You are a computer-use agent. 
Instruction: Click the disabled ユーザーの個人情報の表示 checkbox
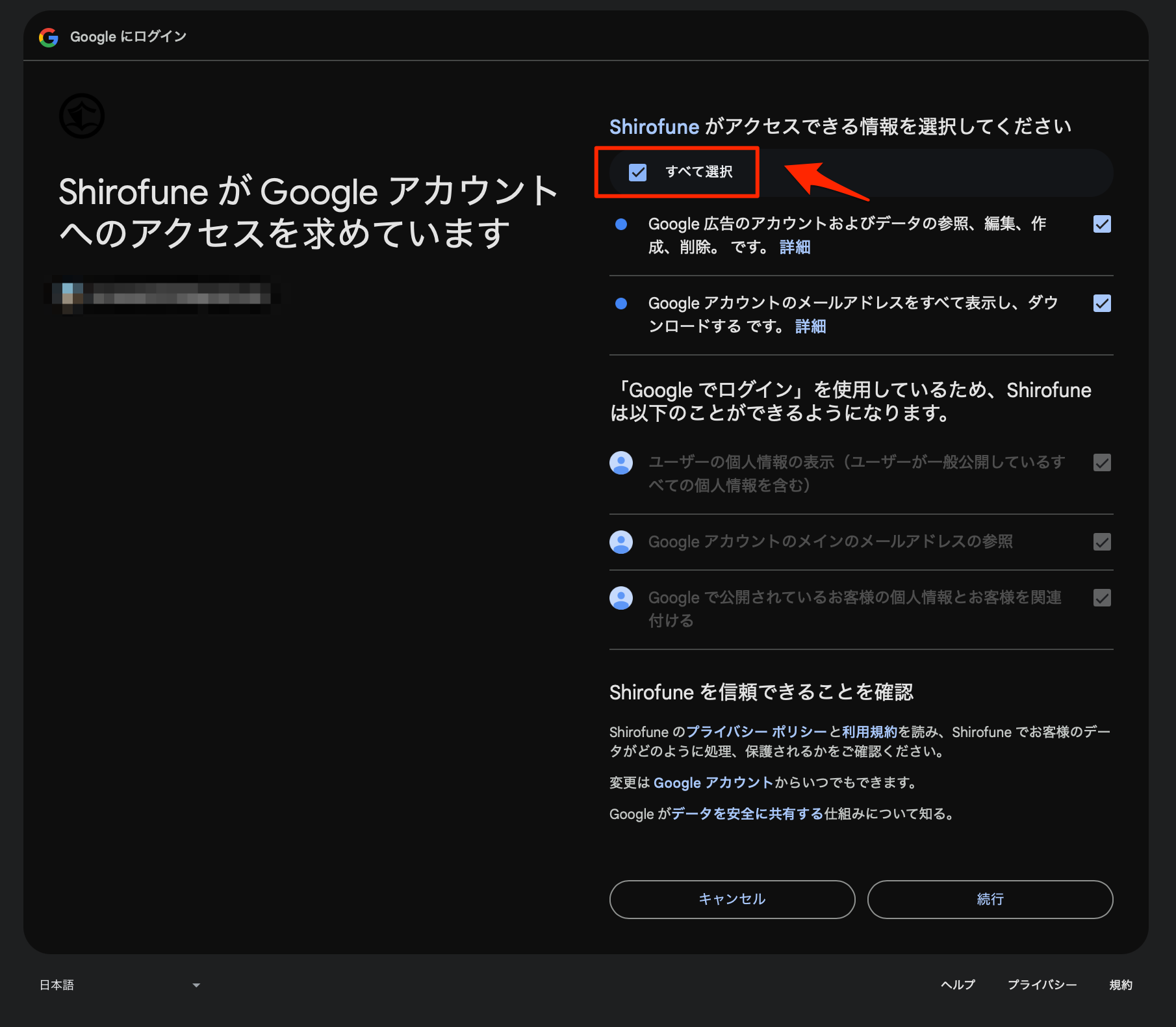click(x=1102, y=463)
